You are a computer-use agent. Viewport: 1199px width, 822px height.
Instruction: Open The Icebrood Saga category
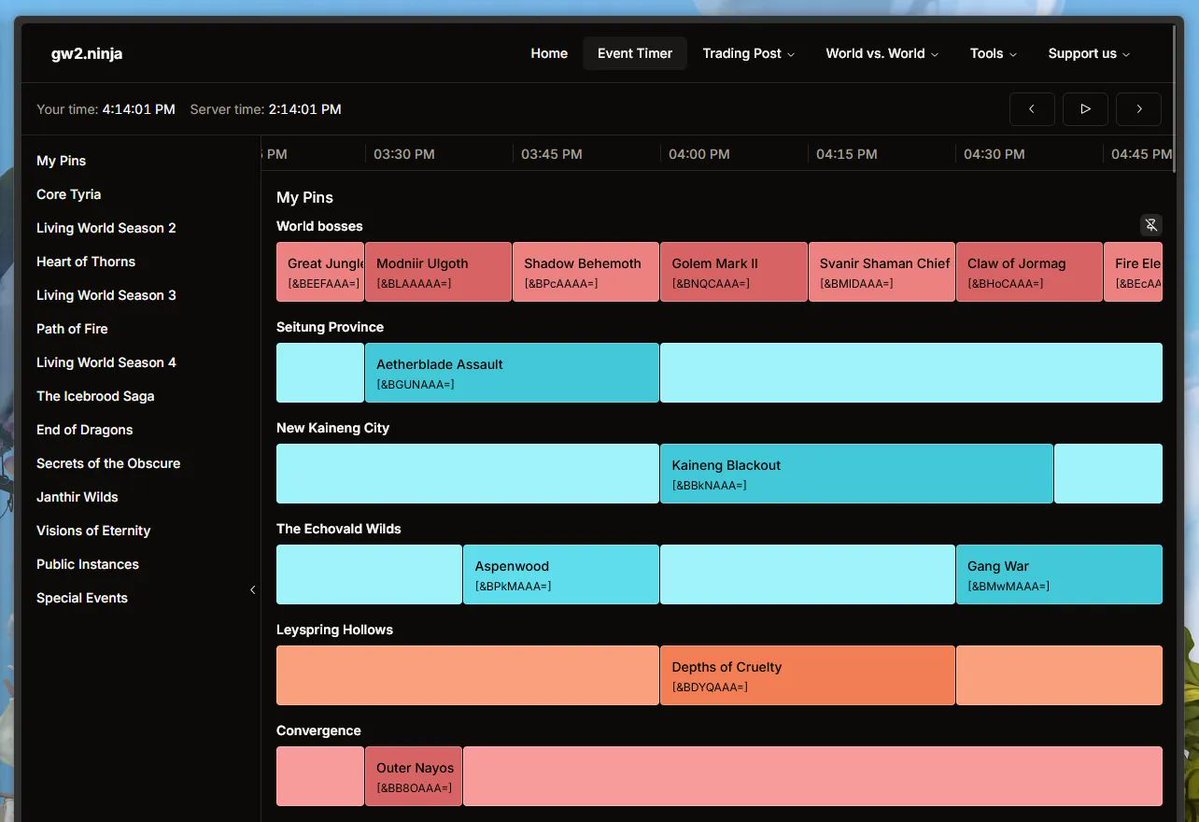coord(96,396)
